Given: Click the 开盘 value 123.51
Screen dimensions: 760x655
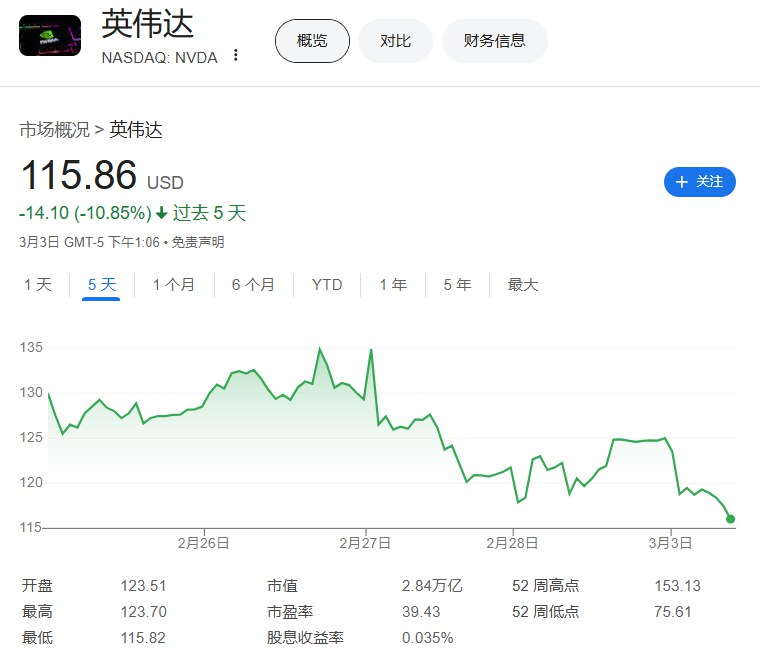Looking at the screenshot, I should (143, 586).
